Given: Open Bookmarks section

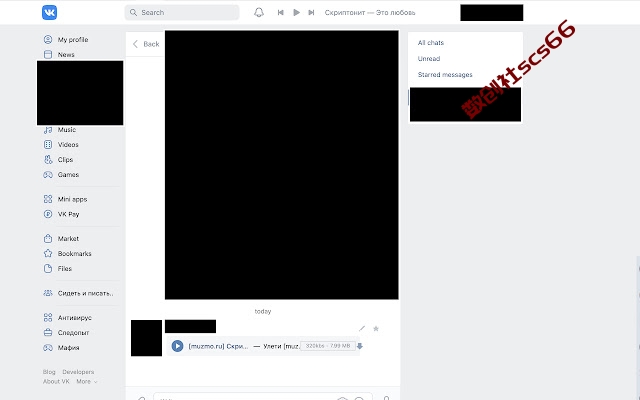Looking at the screenshot, I should 74,253.
